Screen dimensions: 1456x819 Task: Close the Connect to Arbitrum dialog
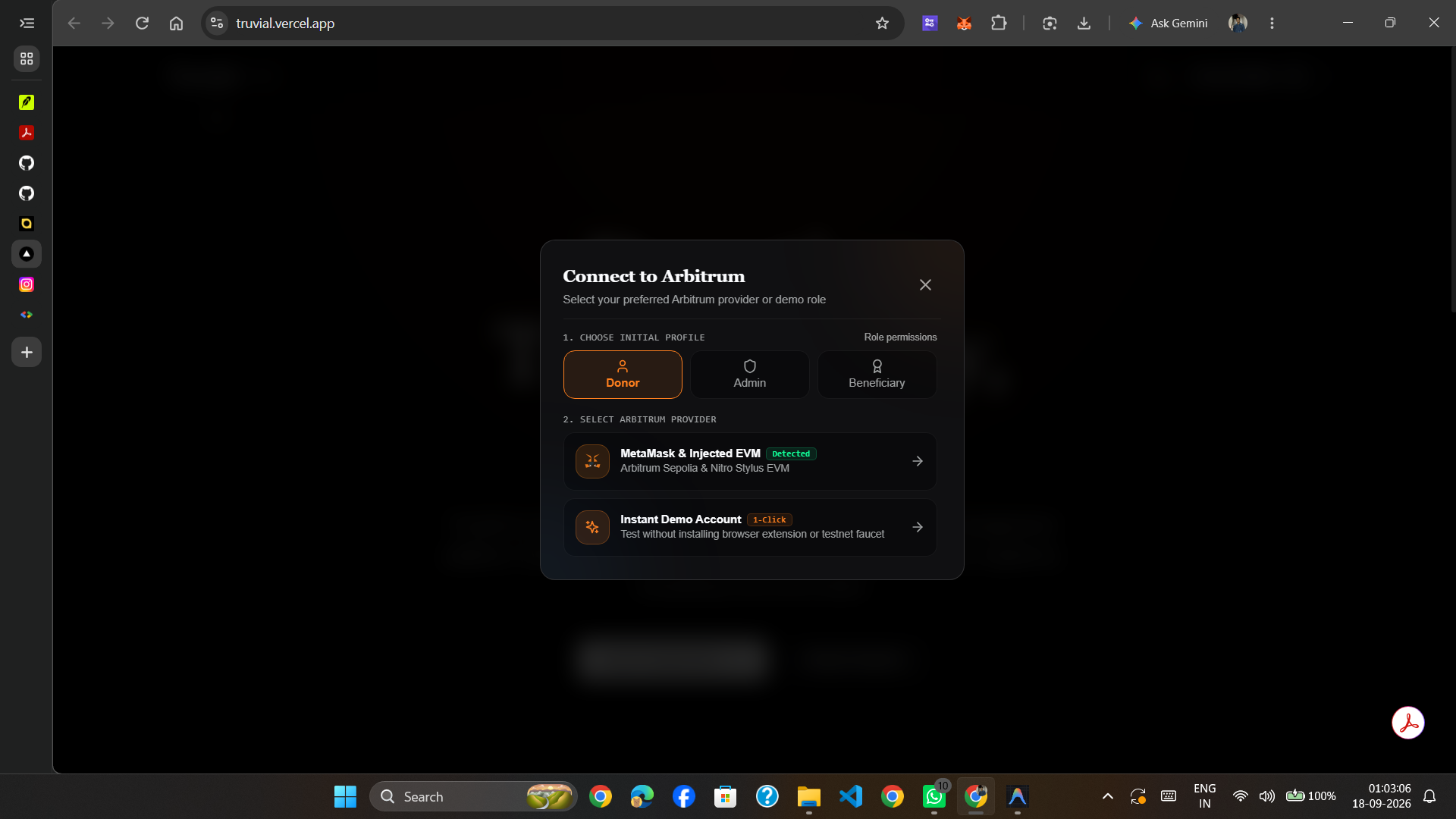[925, 285]
